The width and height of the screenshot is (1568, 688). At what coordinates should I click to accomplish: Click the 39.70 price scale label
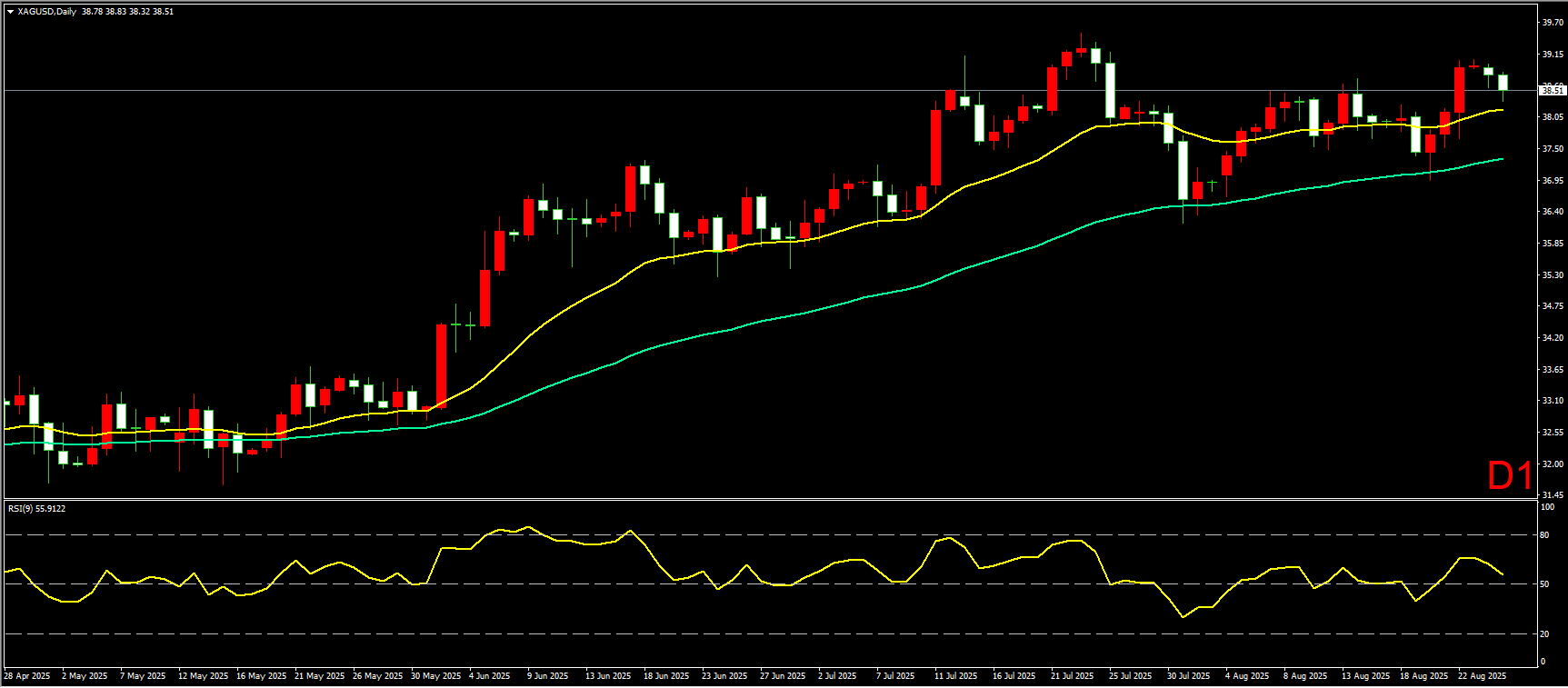point(1552,23)
